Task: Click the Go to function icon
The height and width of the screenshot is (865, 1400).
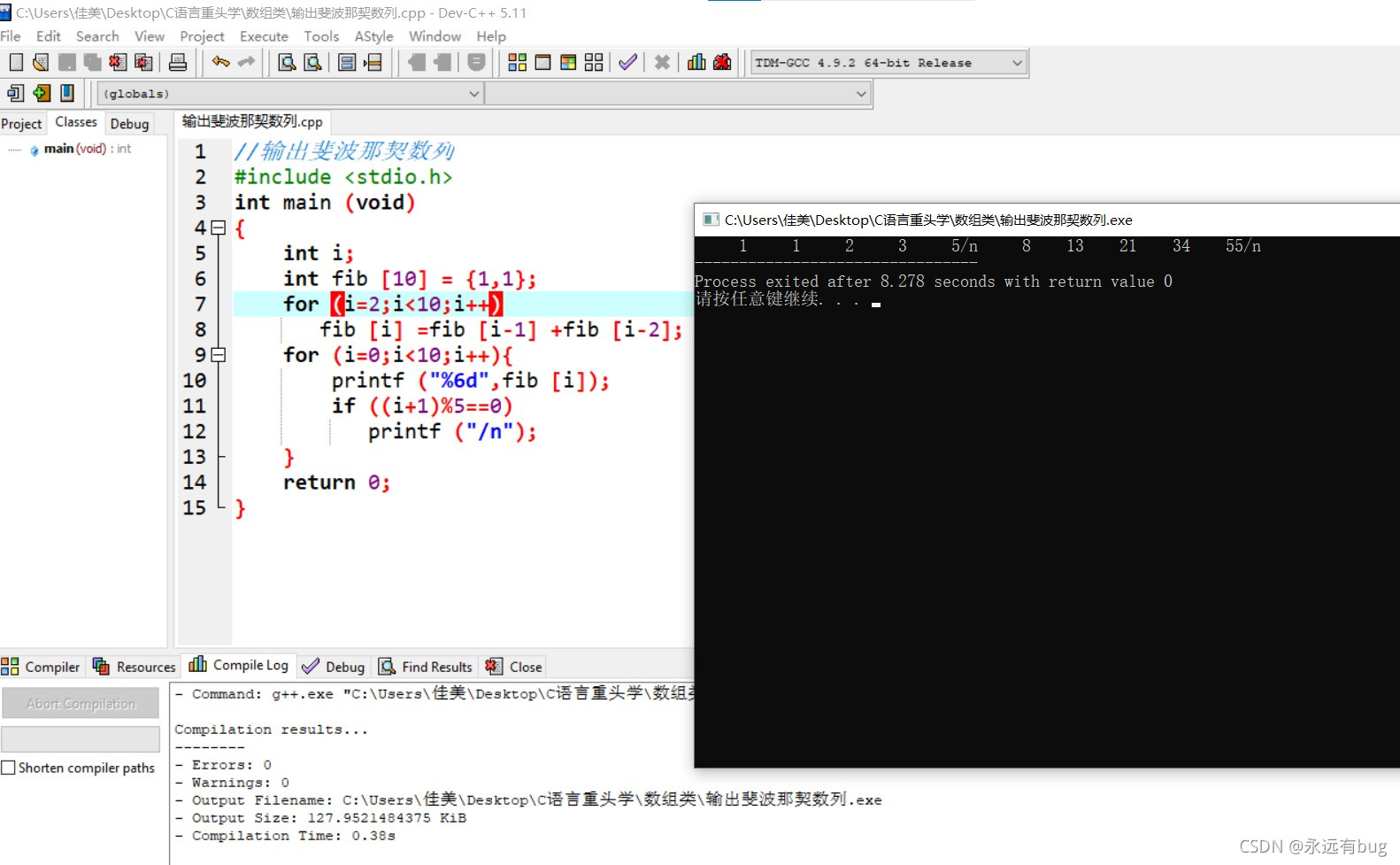Action: coord(347,62)
